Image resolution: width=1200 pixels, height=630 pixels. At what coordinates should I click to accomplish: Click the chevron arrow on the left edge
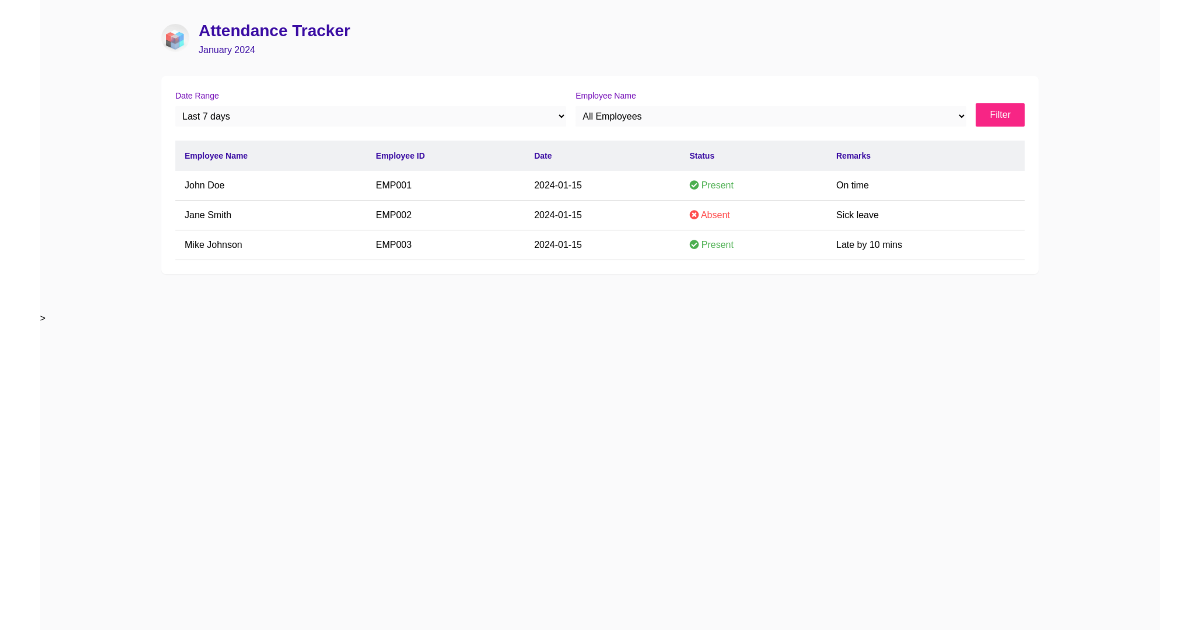[x=42, y=317]
